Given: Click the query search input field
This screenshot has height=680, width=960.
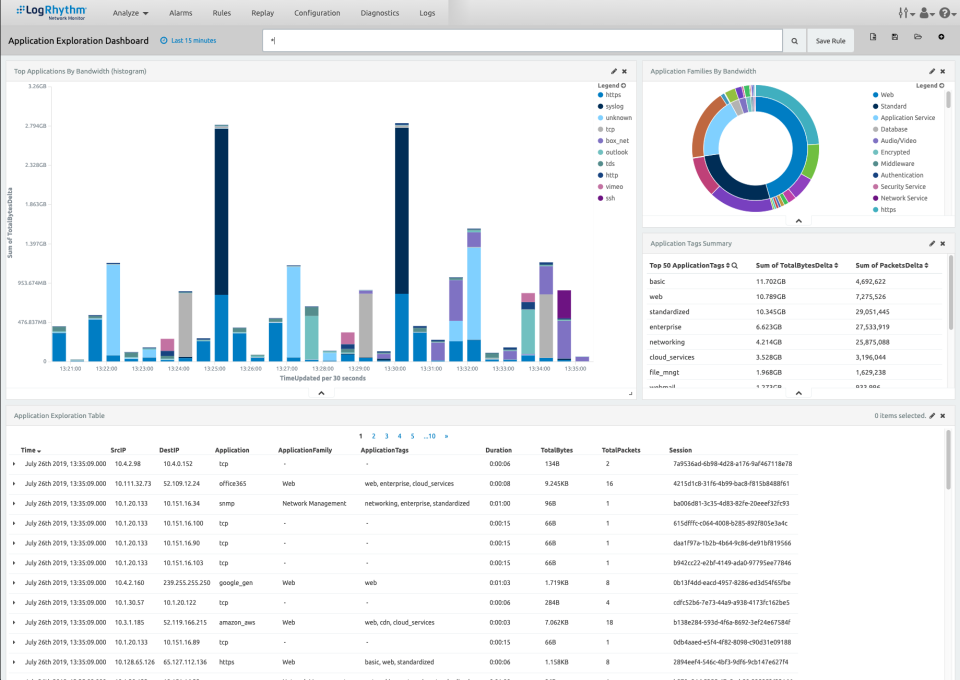Looking at the screenshot, I should [x=522, y=41].
